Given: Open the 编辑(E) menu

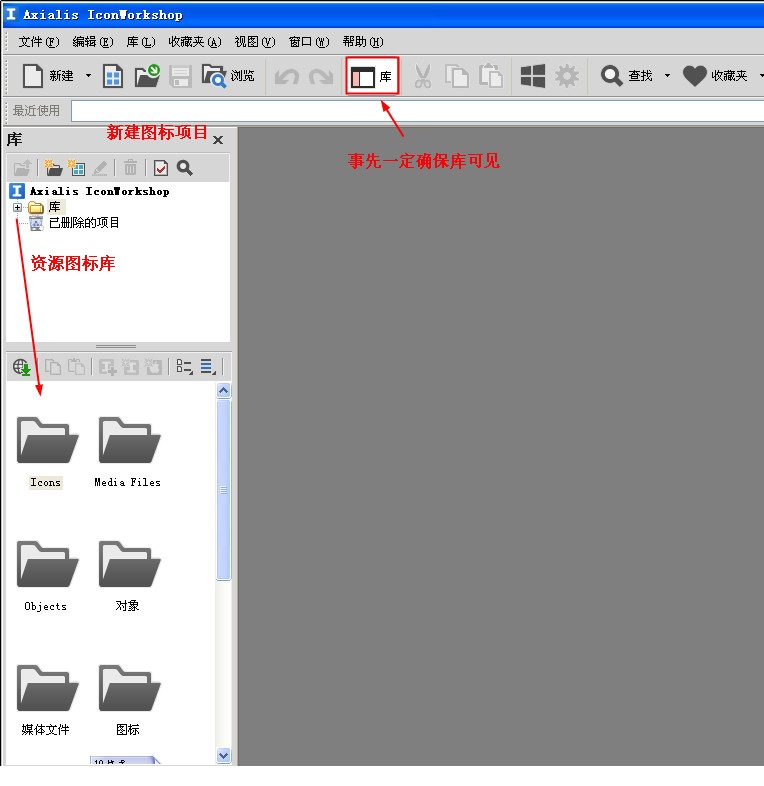Looking at the screenshot, I should [93, 42].
